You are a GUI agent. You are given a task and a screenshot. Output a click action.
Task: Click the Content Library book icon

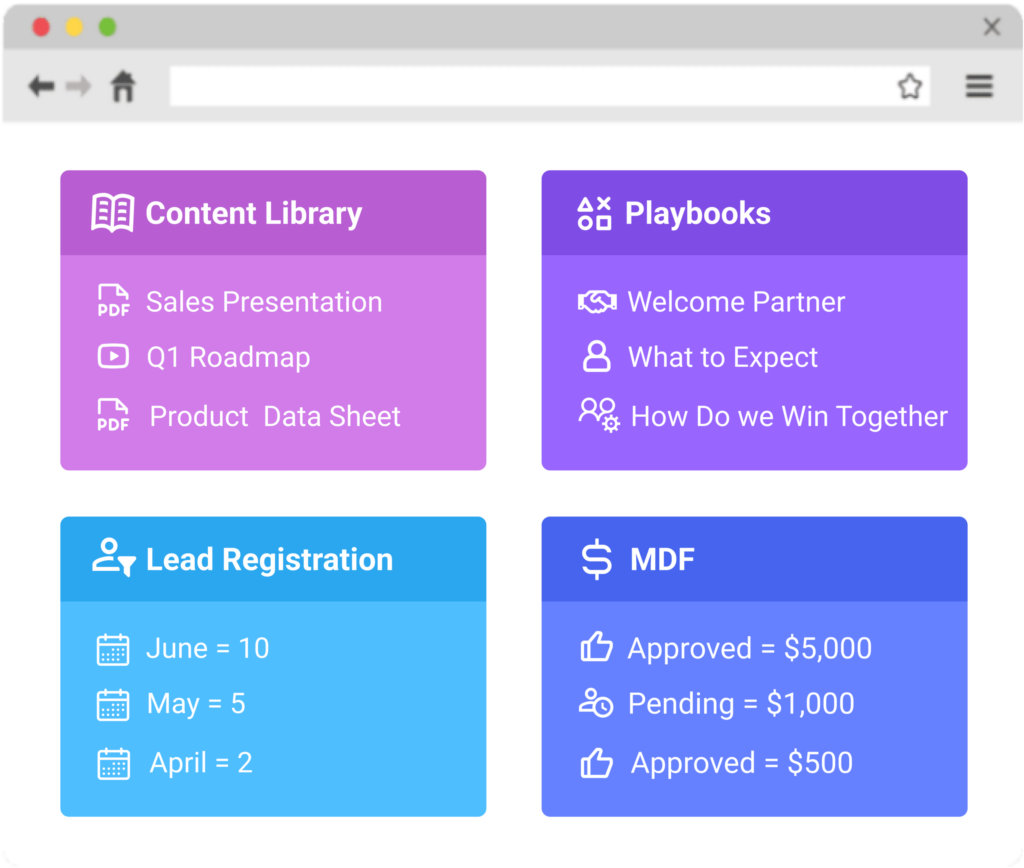(x=112, y=213)
